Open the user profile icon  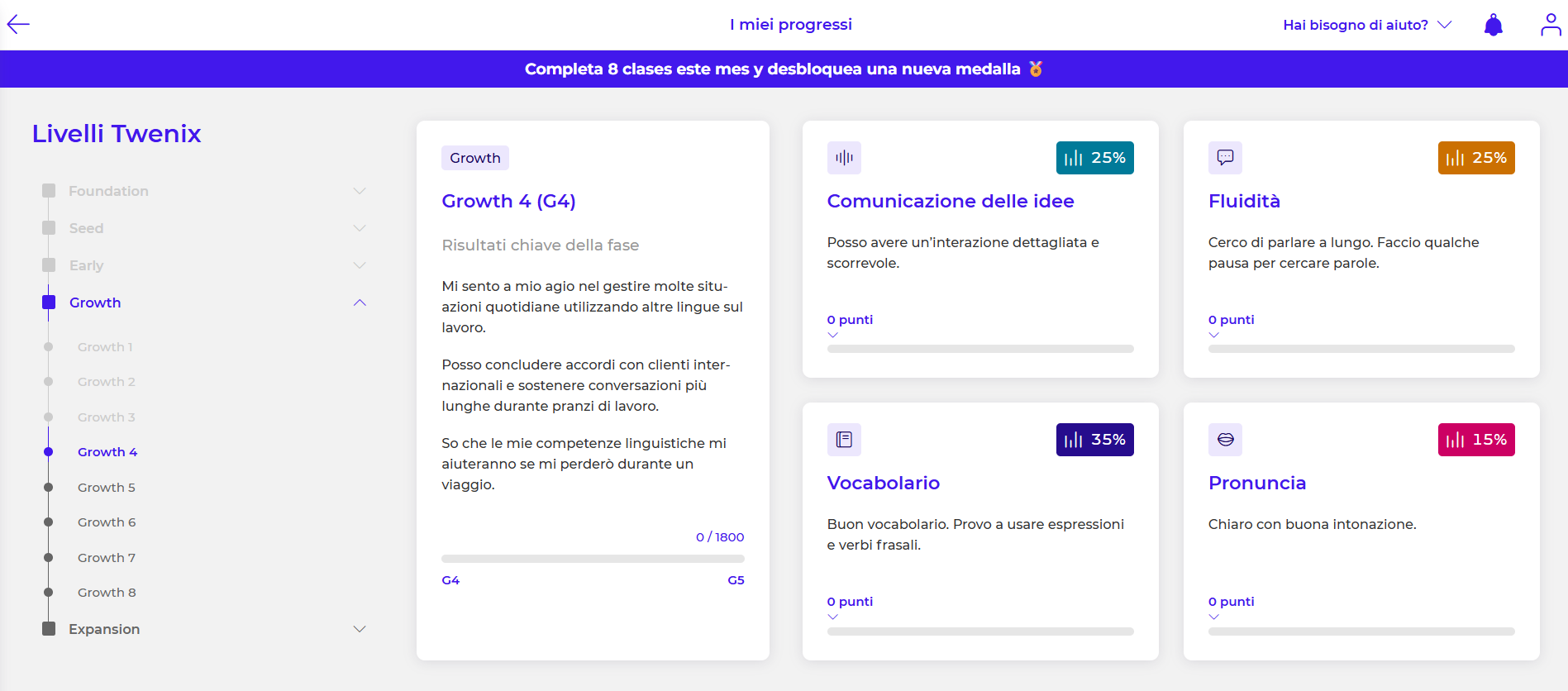point(1550,26)
